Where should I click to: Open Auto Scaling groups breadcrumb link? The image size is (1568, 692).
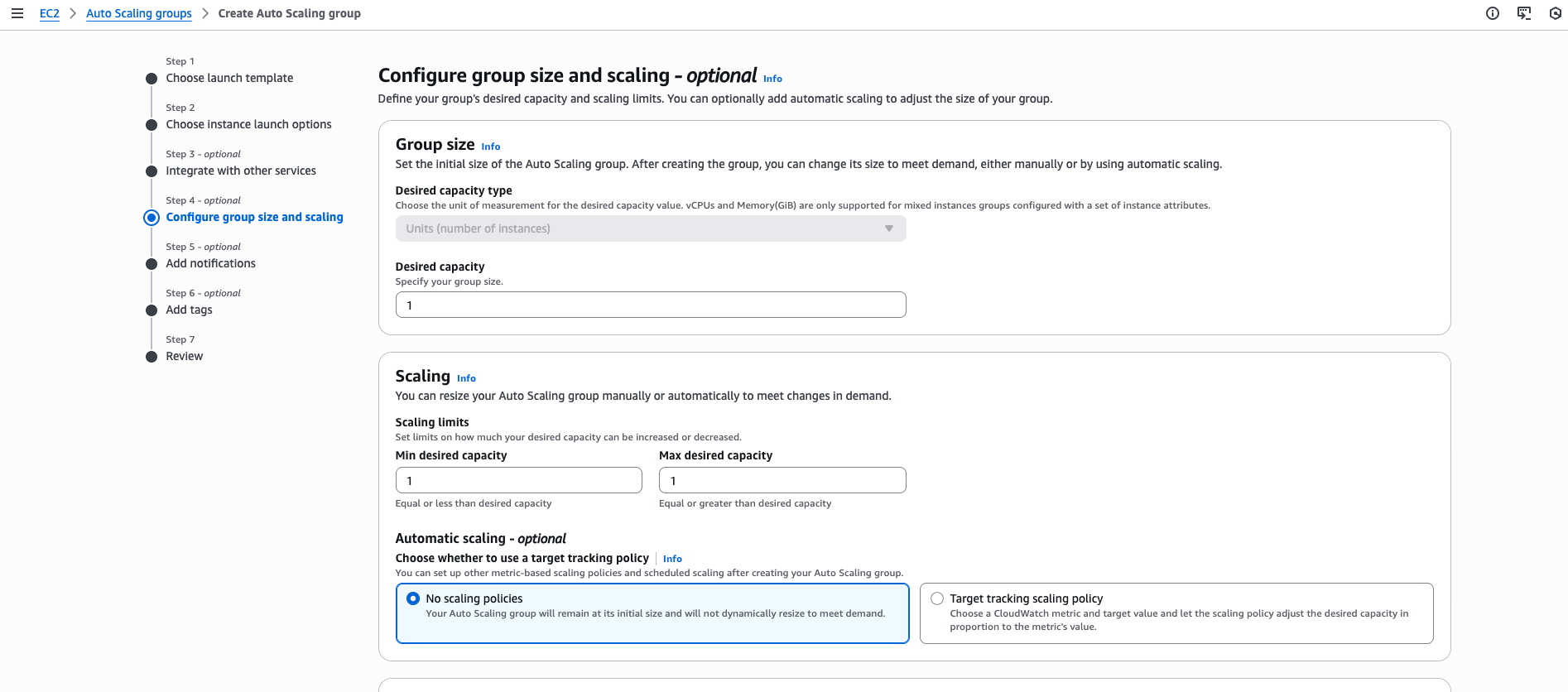point(139,13)
